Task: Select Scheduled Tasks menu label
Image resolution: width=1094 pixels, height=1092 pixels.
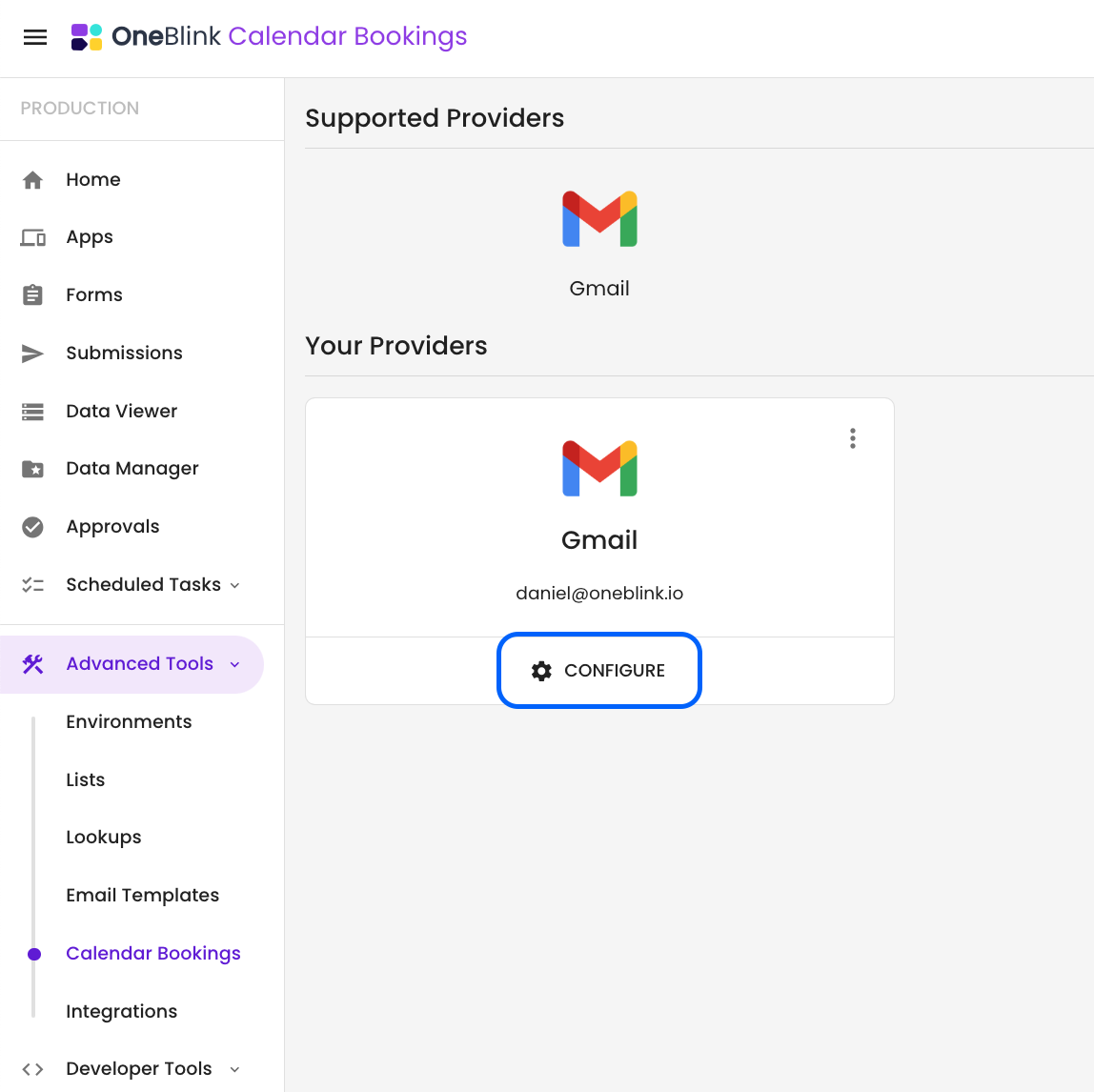Action: [144, 585]
